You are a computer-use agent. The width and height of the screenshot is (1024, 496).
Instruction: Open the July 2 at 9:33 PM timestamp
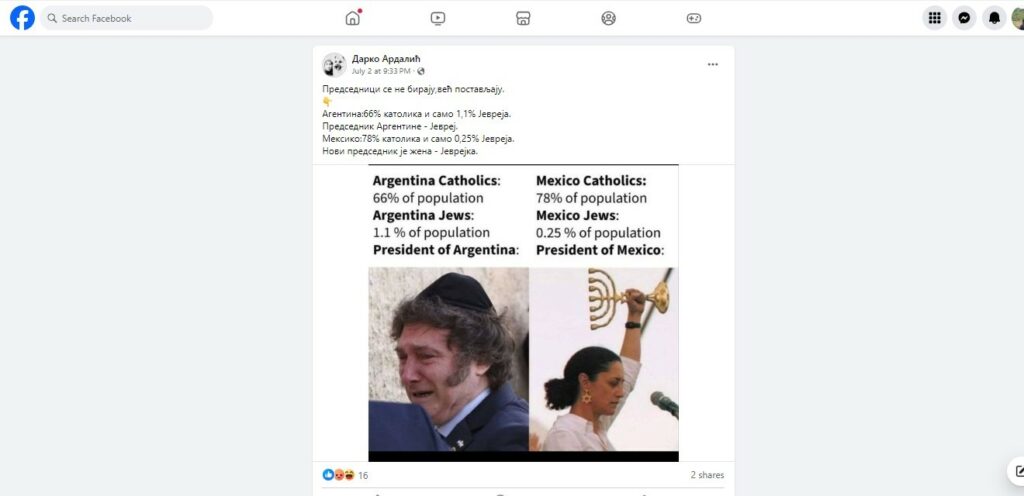pyautogui.click(x=382, y=71)
